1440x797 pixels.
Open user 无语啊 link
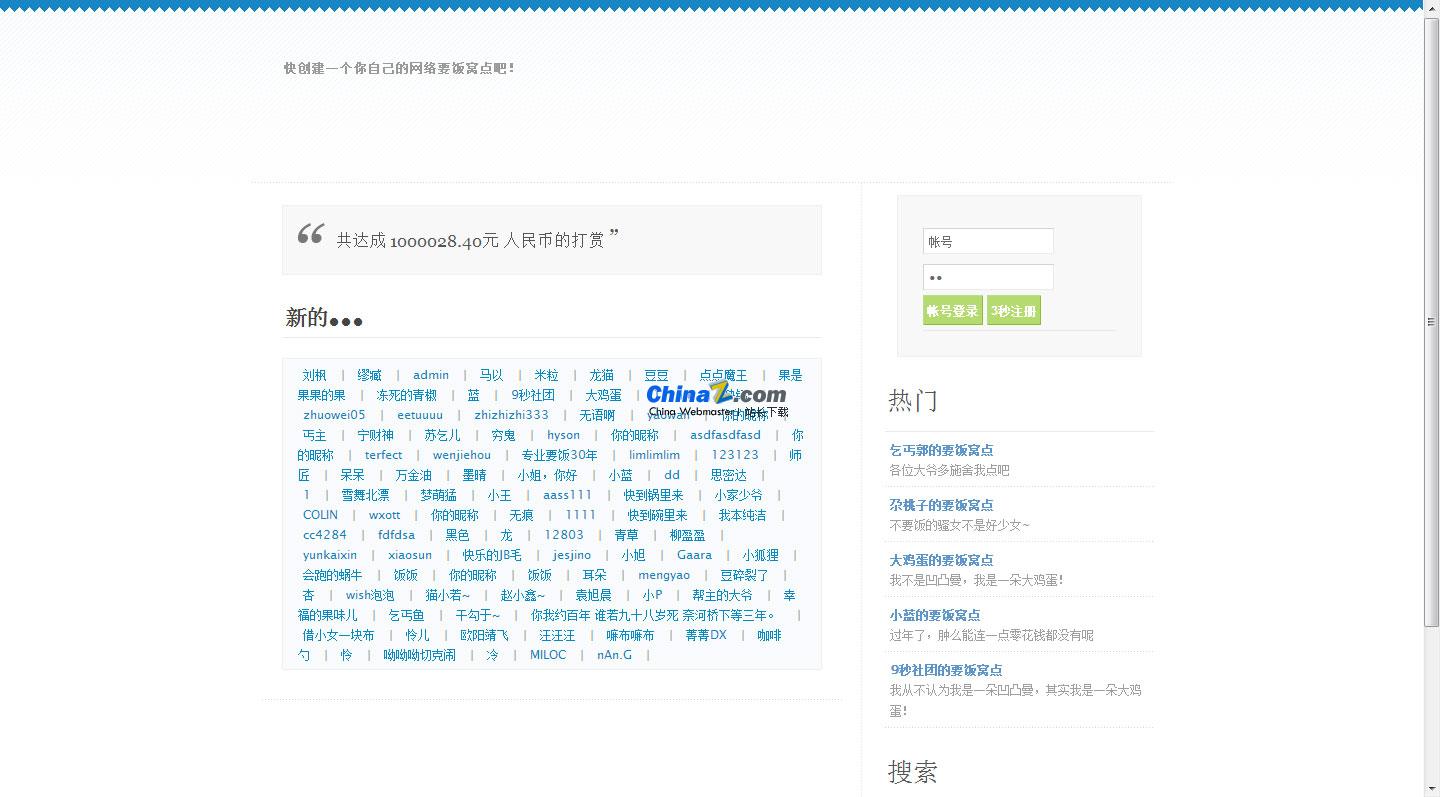point(597,415)
